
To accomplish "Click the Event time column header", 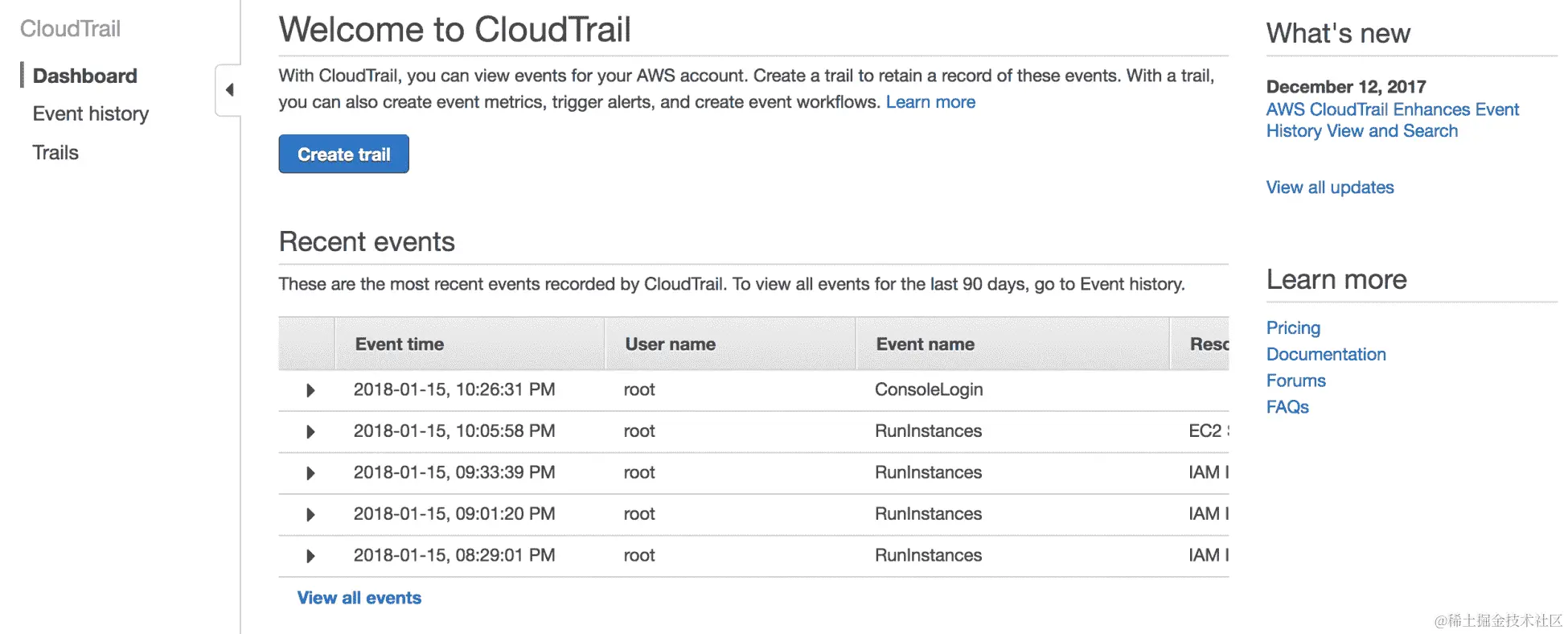I will coord(470,344).
